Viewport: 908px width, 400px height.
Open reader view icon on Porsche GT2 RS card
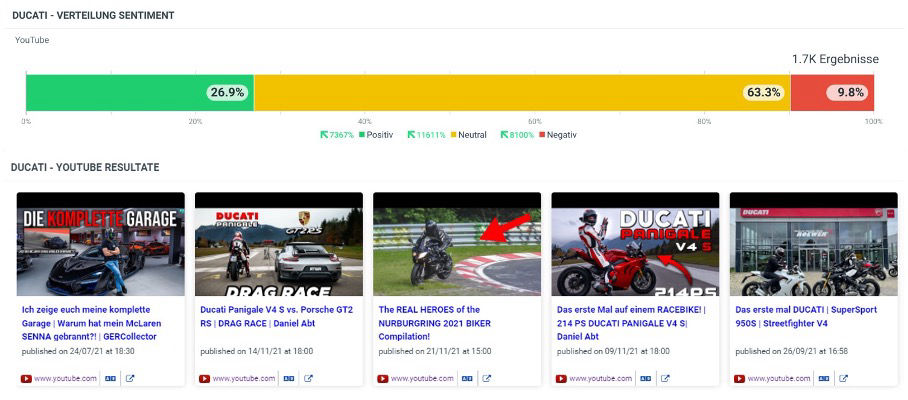click(x=288, y=379)
